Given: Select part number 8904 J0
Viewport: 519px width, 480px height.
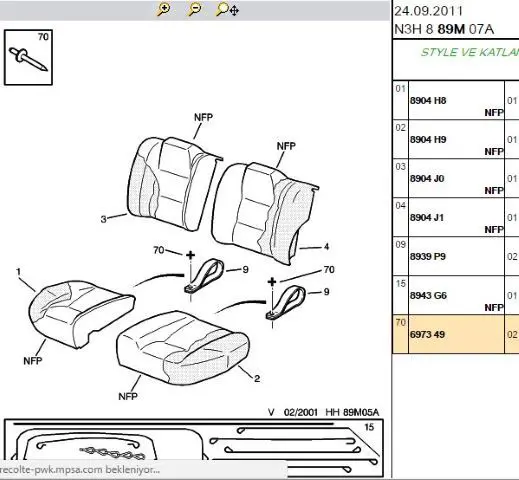Looking at the screenshot, I should pyautogui.click(x=427, y=178).
